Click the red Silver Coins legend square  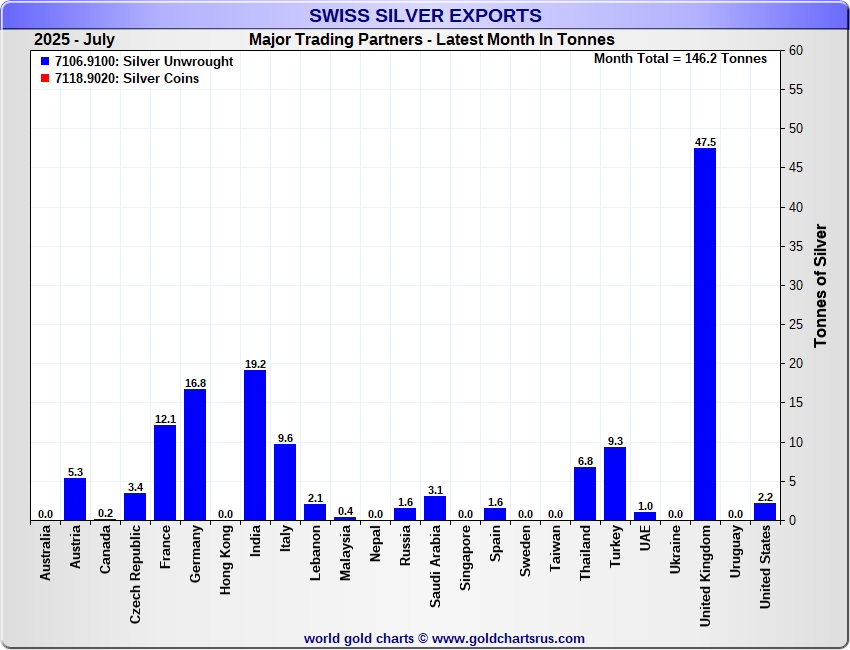45,79
